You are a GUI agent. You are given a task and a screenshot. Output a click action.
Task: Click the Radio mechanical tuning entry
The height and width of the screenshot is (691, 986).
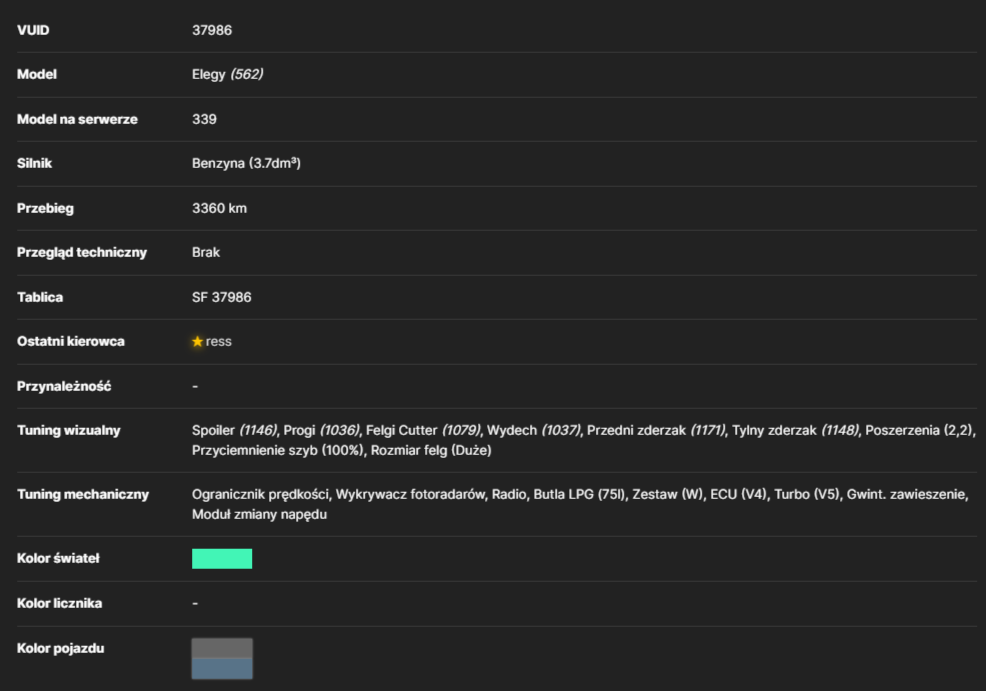pyautogui.click(x=509, y=494)
